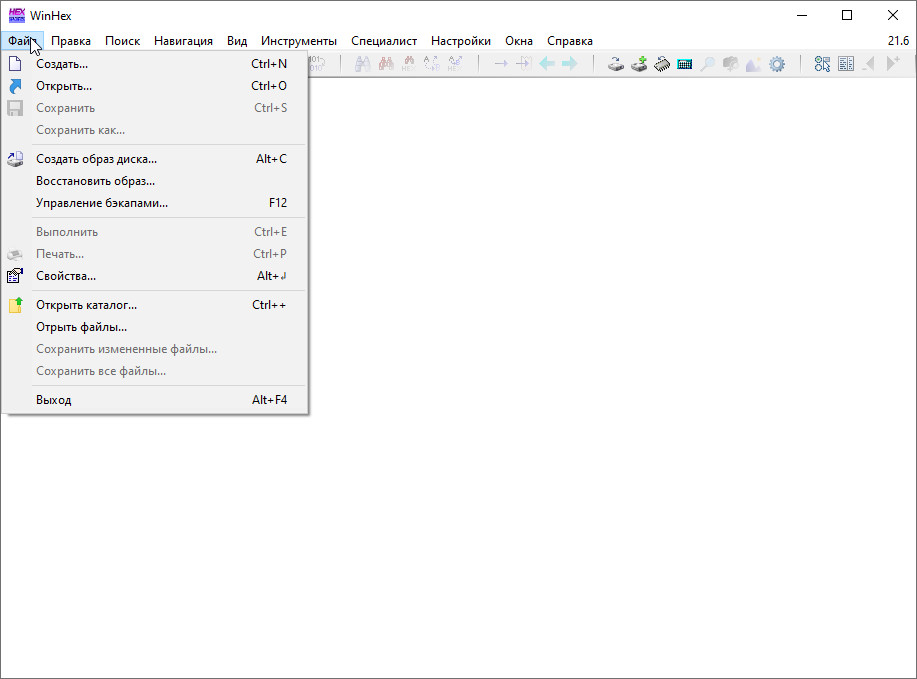The width and height of the screenshot is (917, 679).
Task: Open the Инструменты menu
Action: click(x=299, y=41)
